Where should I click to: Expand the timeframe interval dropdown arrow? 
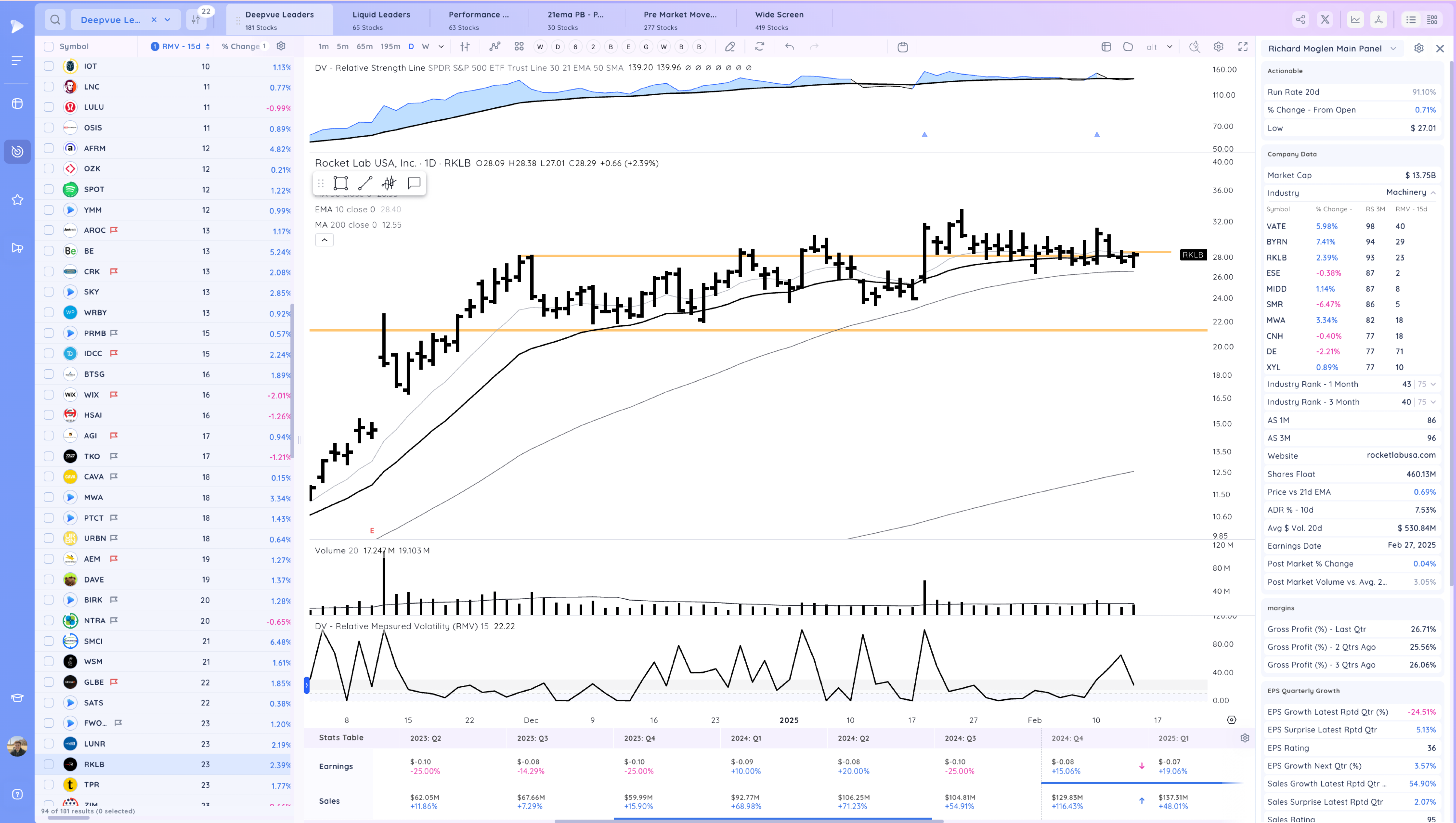(x=441, y=47)
